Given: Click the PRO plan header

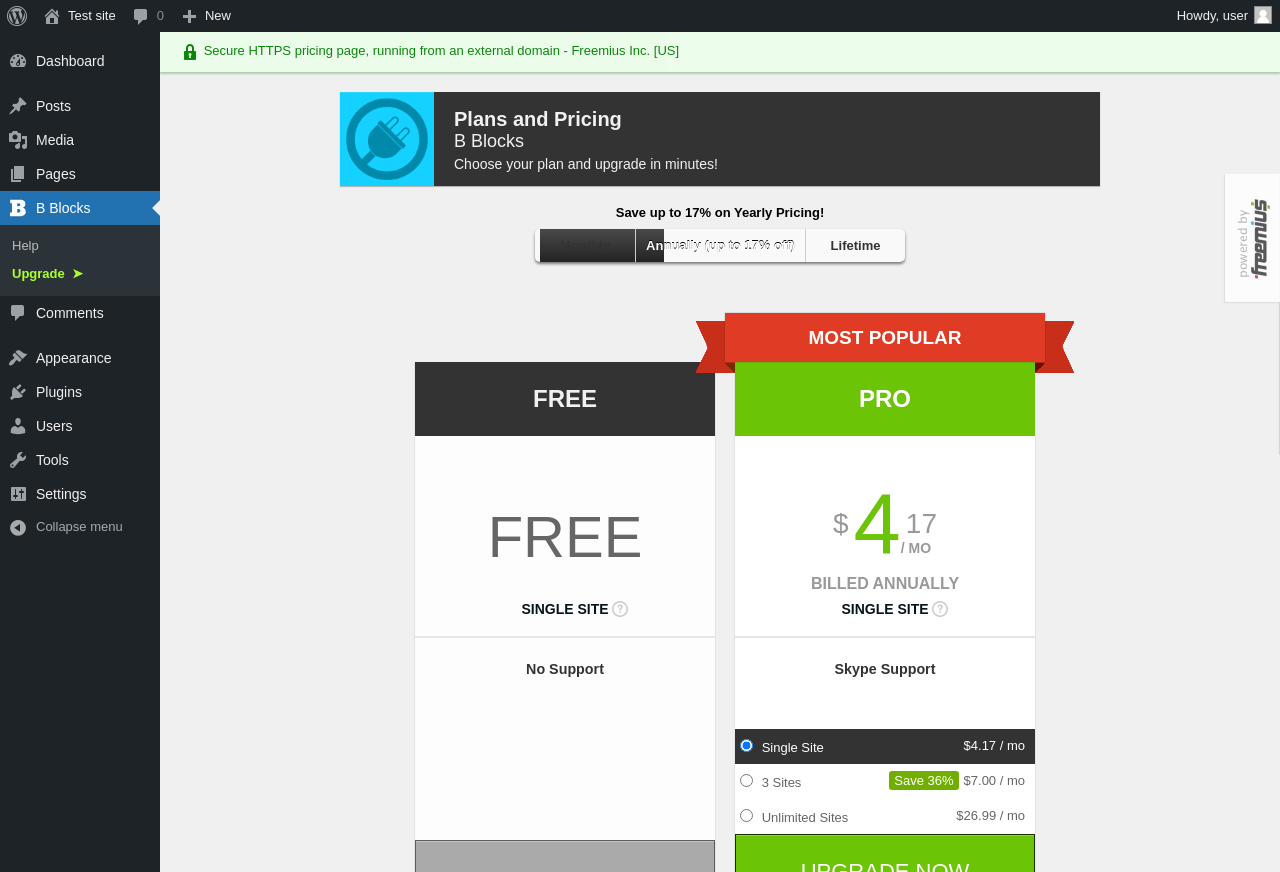Looking at the screenshot, I should [885, 399].
